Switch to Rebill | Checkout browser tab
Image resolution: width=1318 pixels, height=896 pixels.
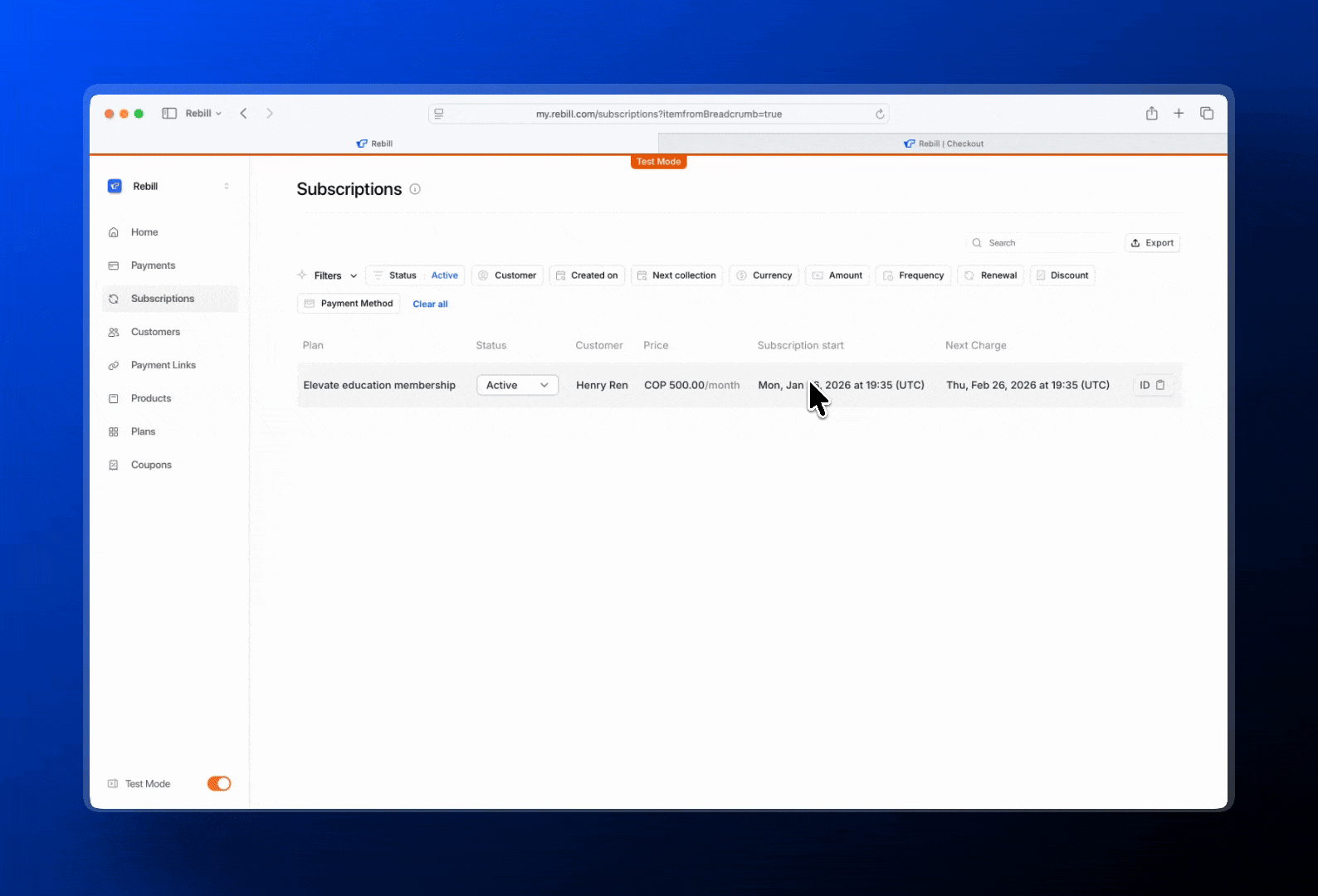[x=943, y=144]
